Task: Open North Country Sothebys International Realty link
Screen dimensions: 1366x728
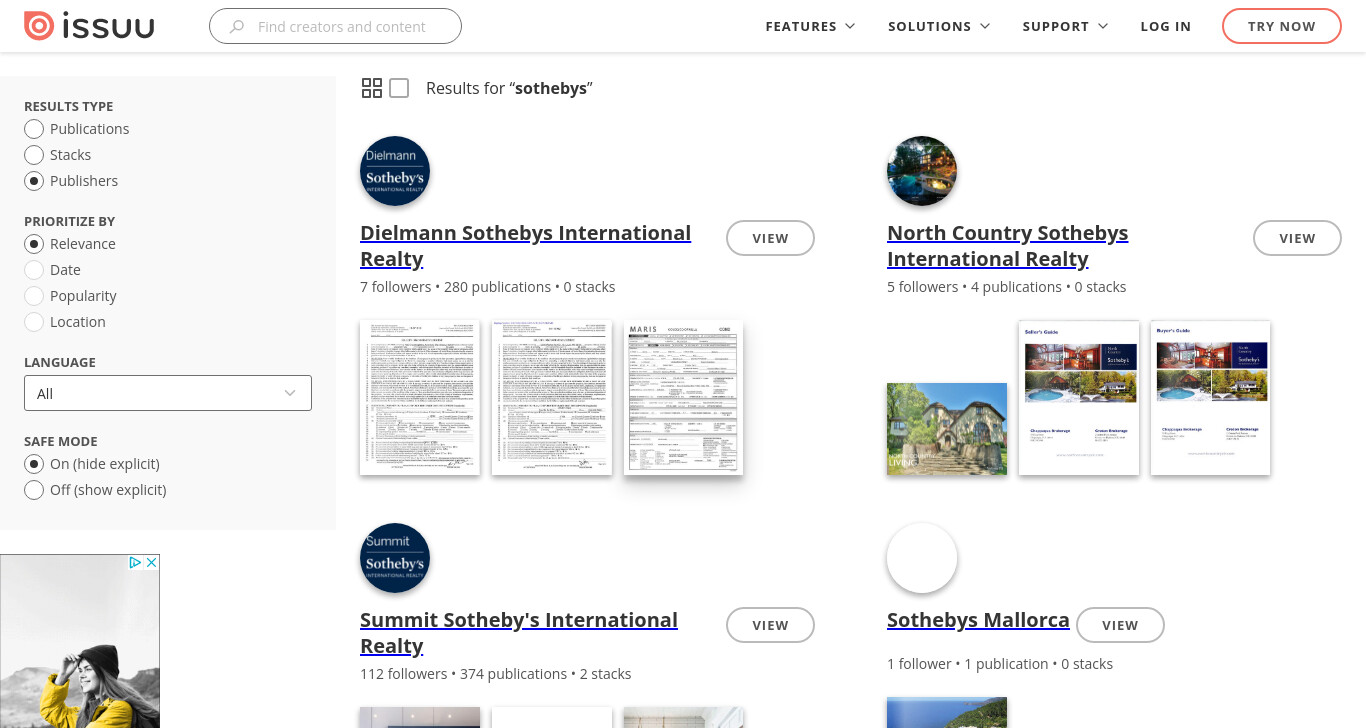Action: (1007, 246)
